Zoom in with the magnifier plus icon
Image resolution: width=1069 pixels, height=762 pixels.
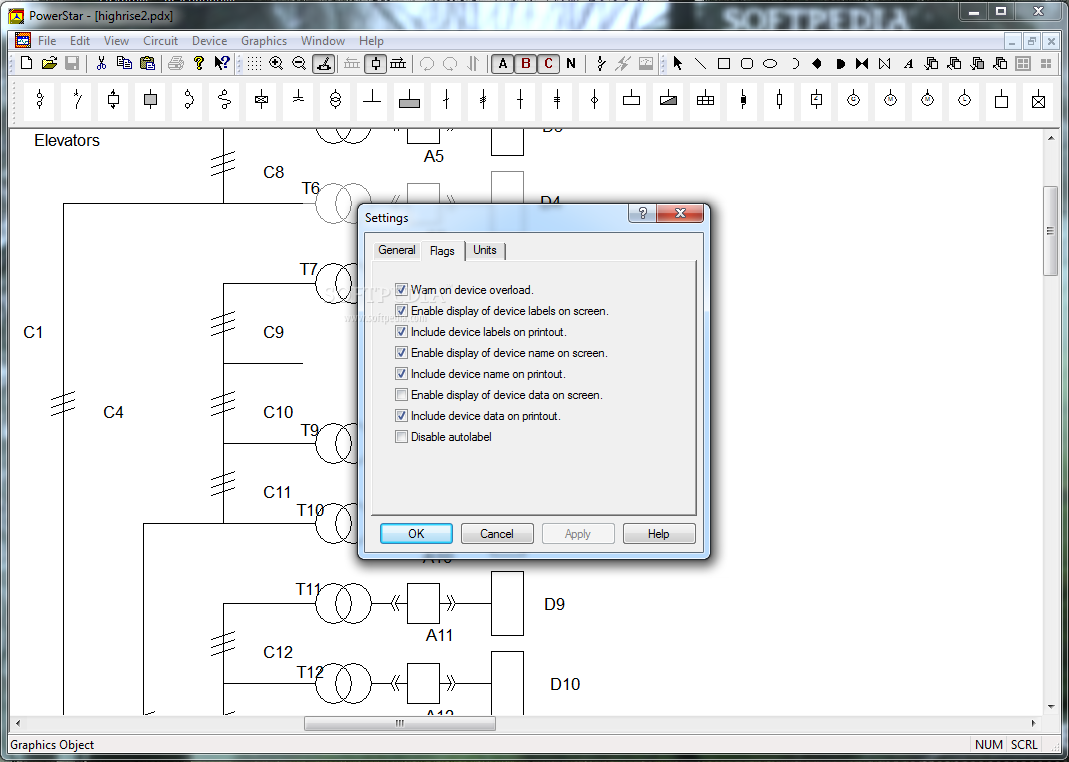click(276, 63)
